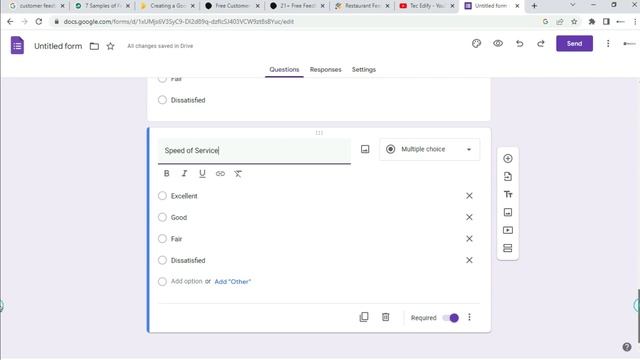Open browser extensions puzzle icon
The width and height of the screenshot is (640, 360).
591,22
